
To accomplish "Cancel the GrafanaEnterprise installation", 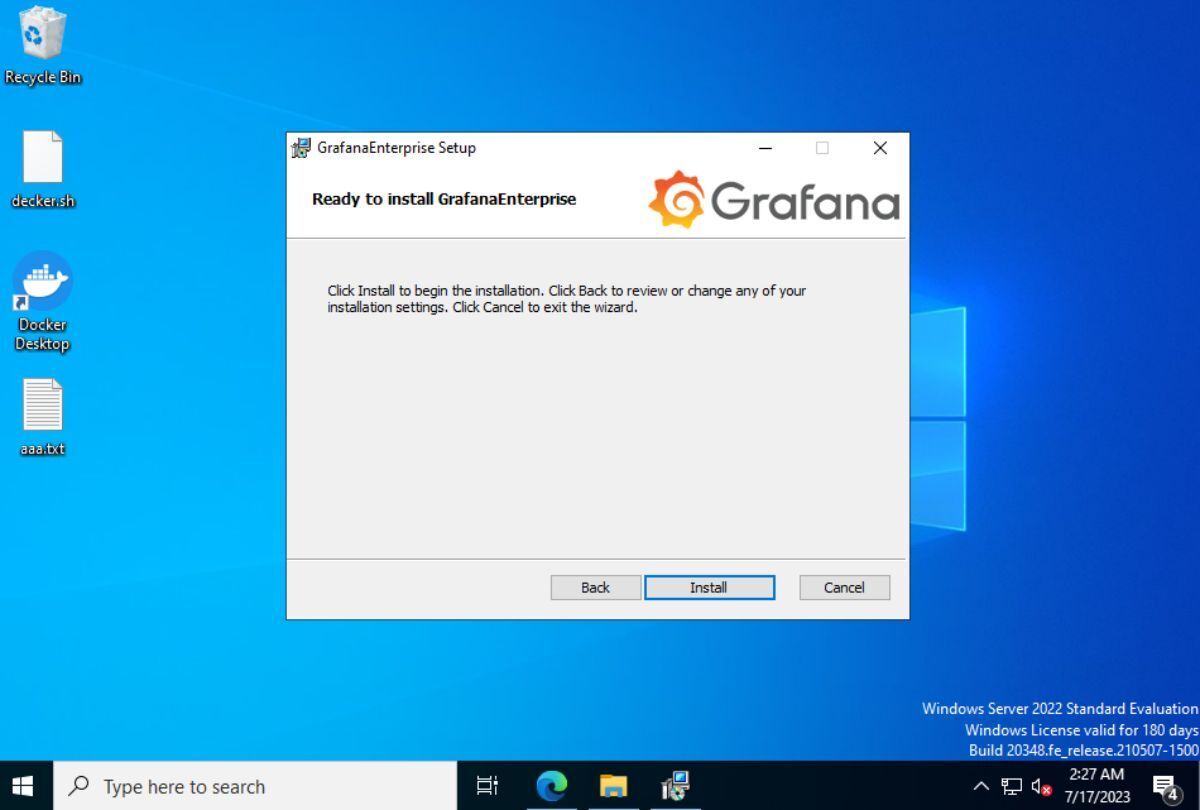I will pyautogui.click(x=844, y=587).
